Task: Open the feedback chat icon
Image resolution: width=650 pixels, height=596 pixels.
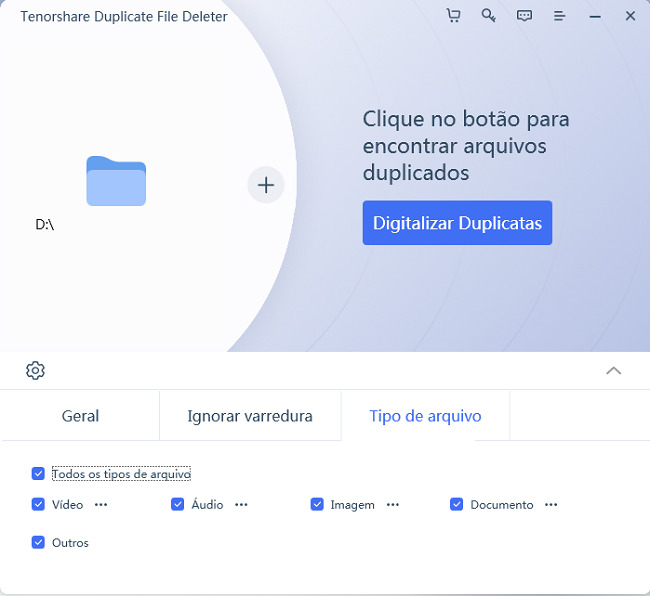Action: click(524, 16)
